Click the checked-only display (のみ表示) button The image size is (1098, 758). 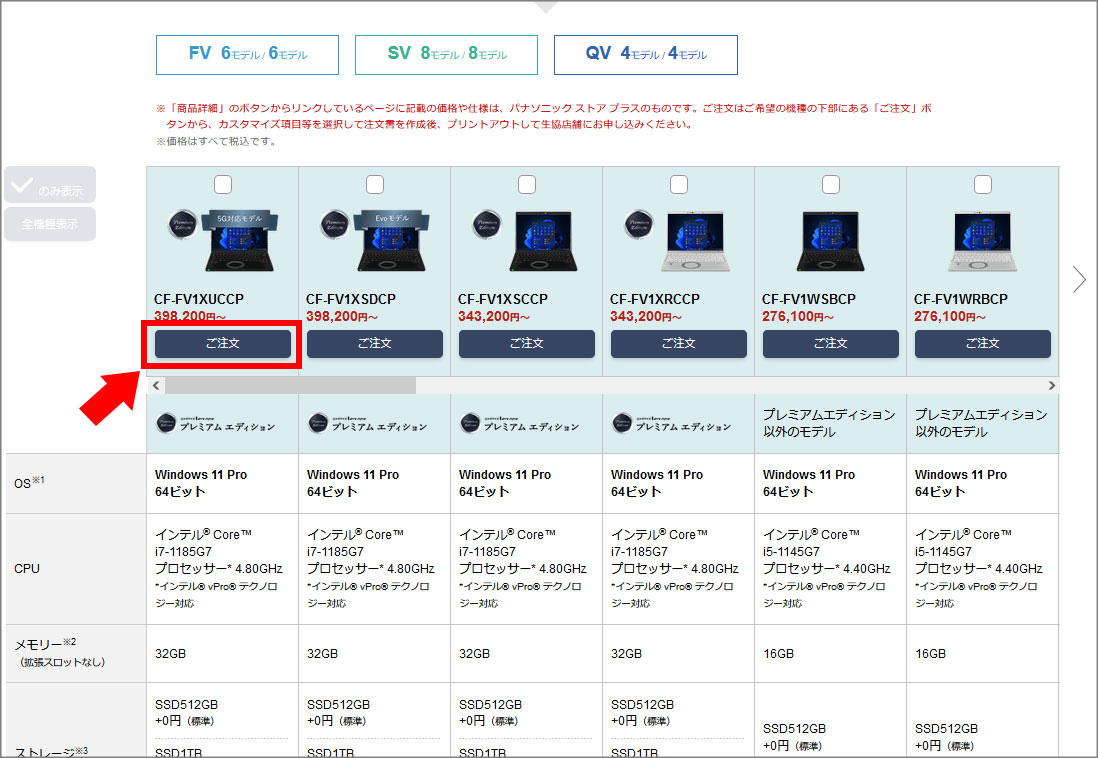tap(50, 185)
